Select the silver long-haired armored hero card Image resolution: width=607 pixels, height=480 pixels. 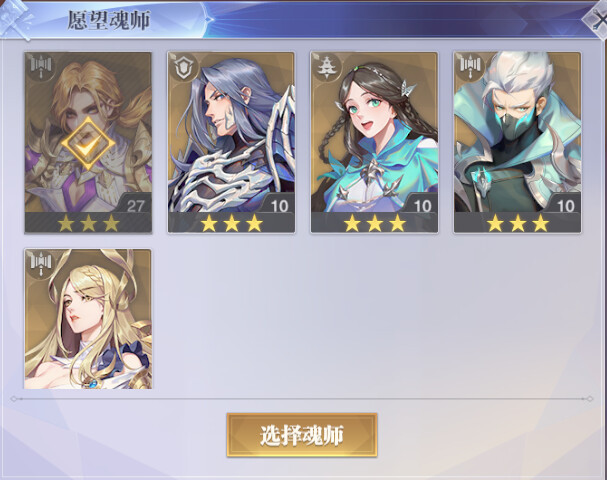pos(231,143)
